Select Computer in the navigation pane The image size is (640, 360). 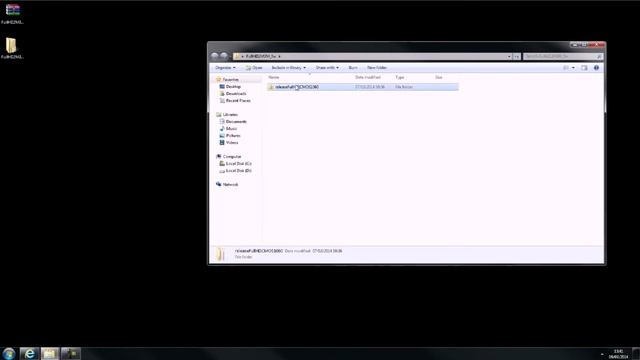(232, 157)
